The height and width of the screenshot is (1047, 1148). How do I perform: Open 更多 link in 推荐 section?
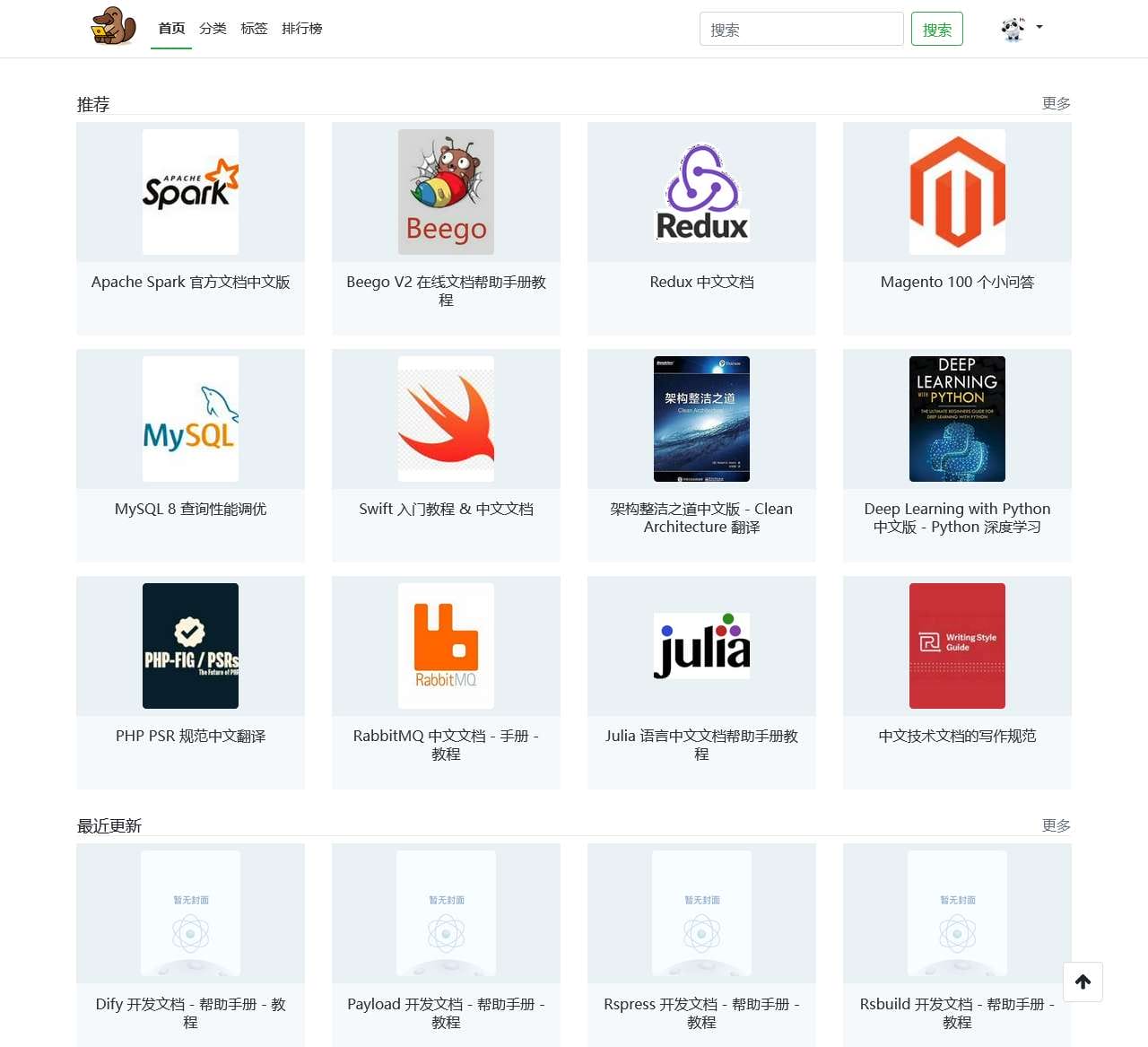pyautogui.click(x=1057, y=103)
